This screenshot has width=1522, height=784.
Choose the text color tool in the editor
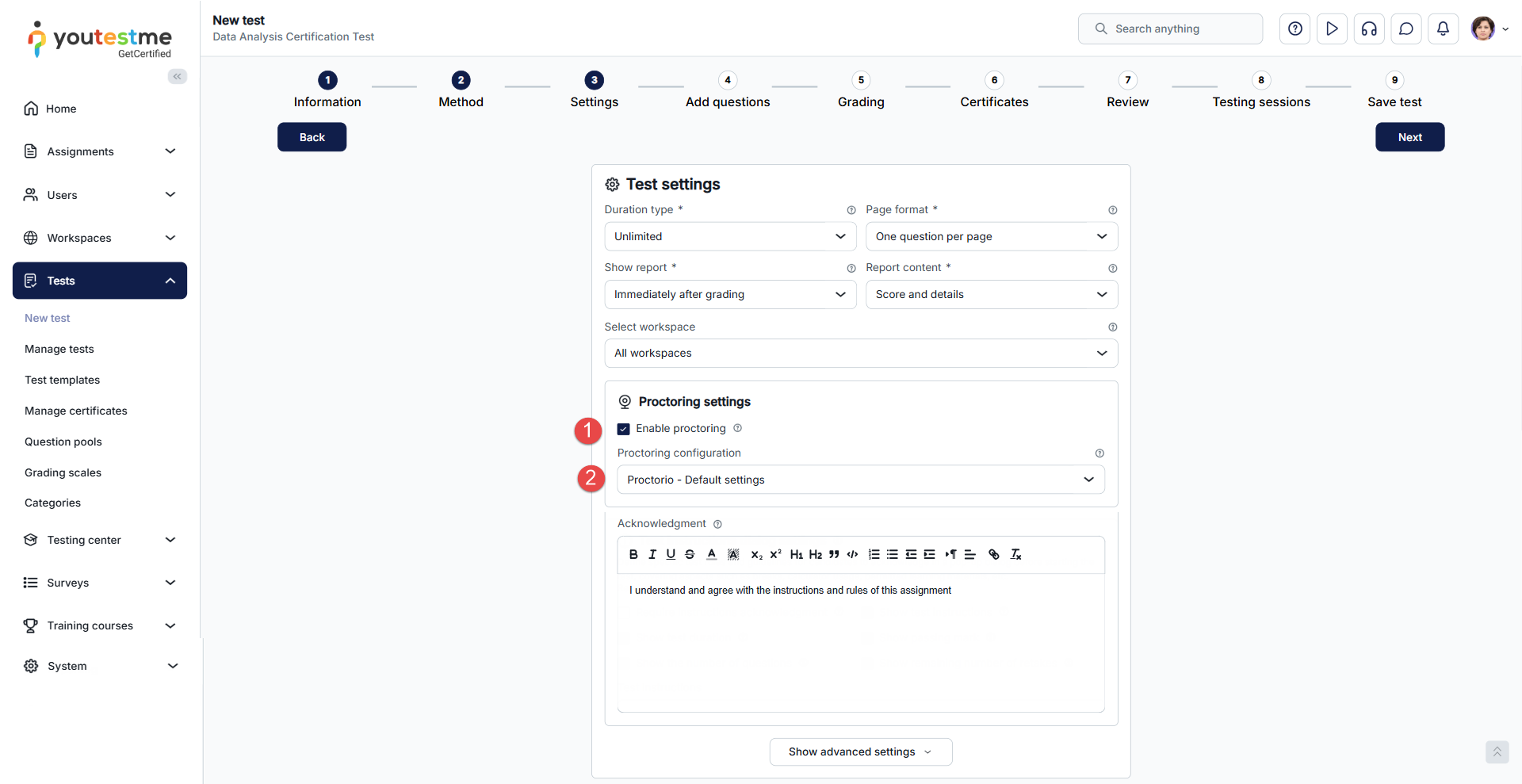pos(712,555)
